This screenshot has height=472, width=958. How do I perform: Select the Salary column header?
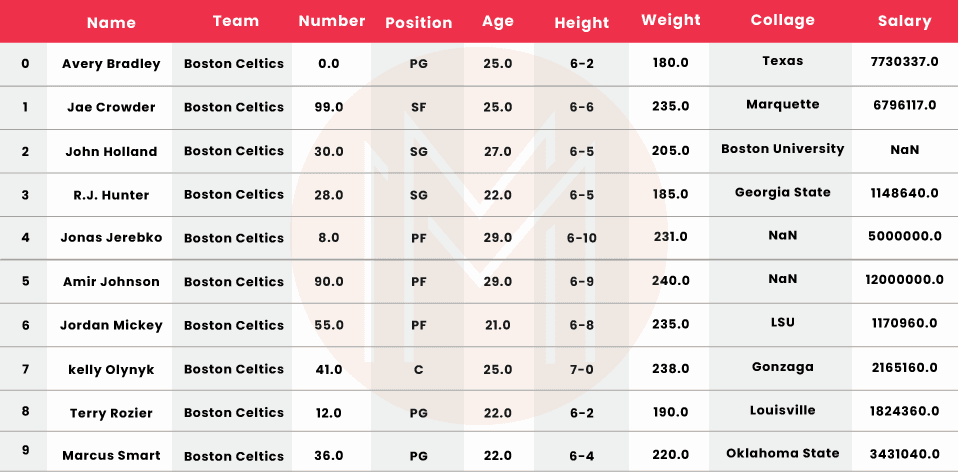click(904, 21)
